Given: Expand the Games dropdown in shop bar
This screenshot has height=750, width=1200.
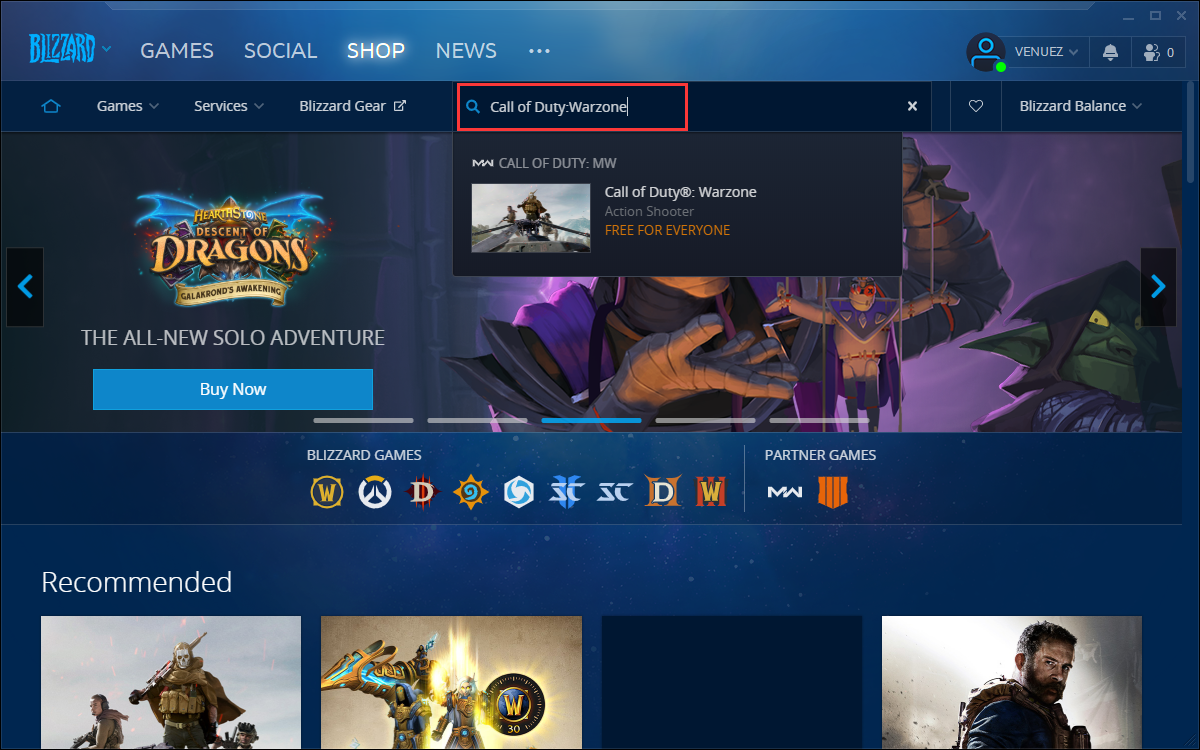Looking at the screenshot, I should 127,106.
